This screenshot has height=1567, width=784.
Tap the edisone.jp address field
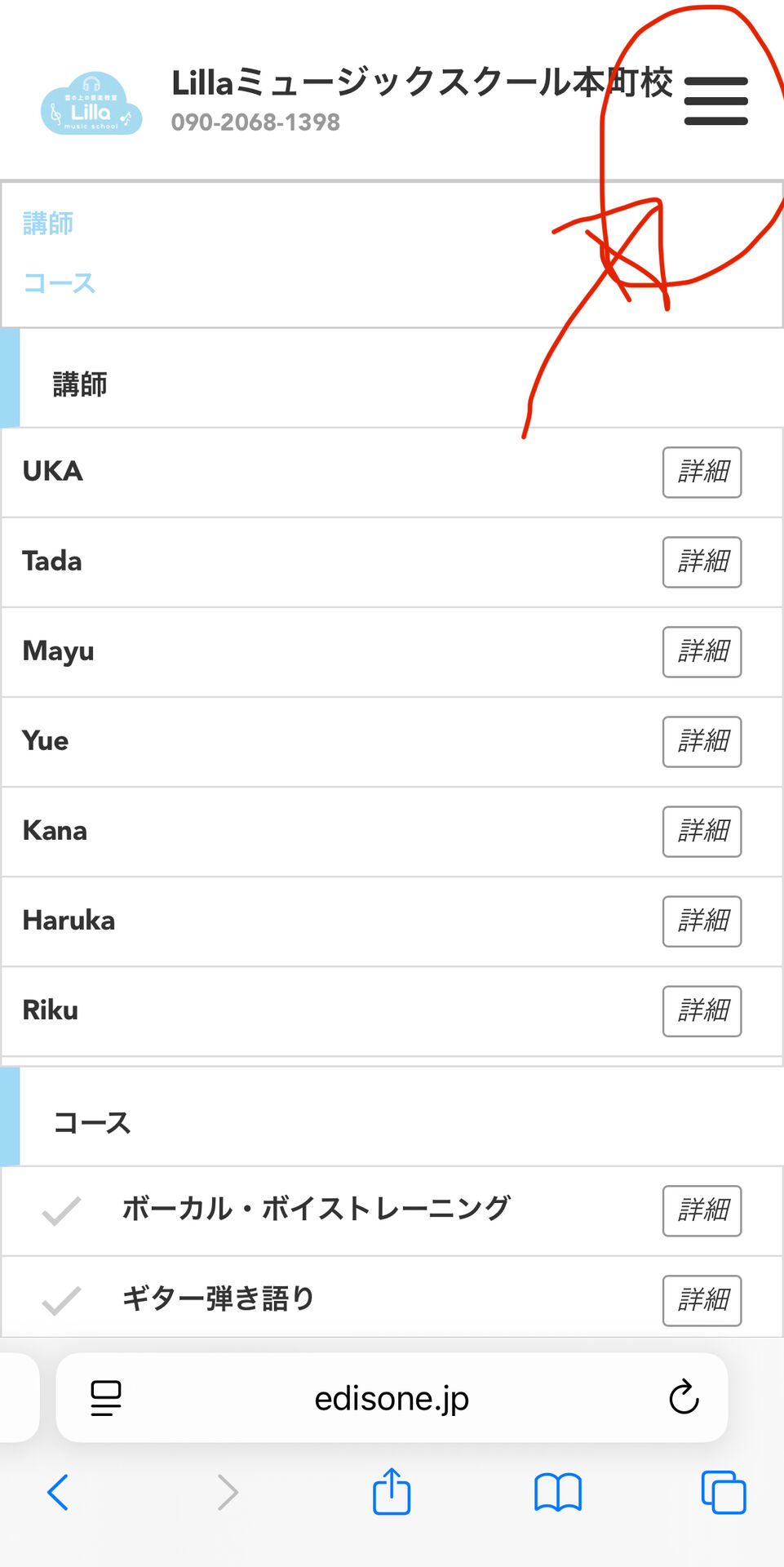[x=392, y=1398]
